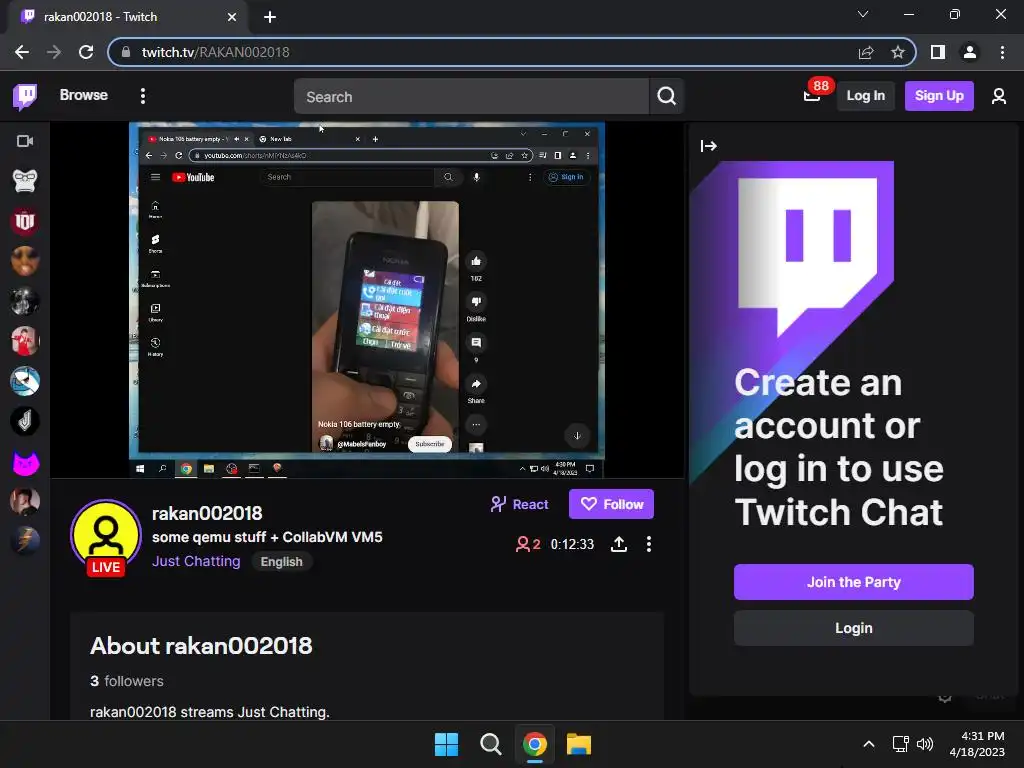1024x768 pixels.
Task: Click the Log In button
Action: (865, 96)
